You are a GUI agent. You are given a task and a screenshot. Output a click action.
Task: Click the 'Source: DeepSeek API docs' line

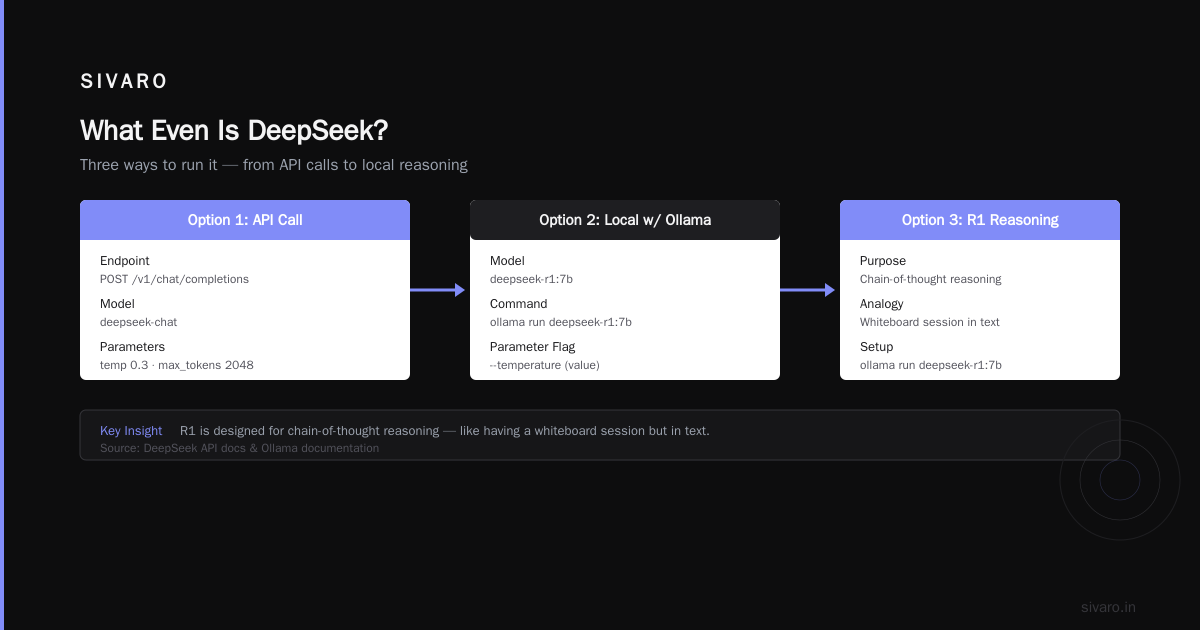tap(240, 449)
